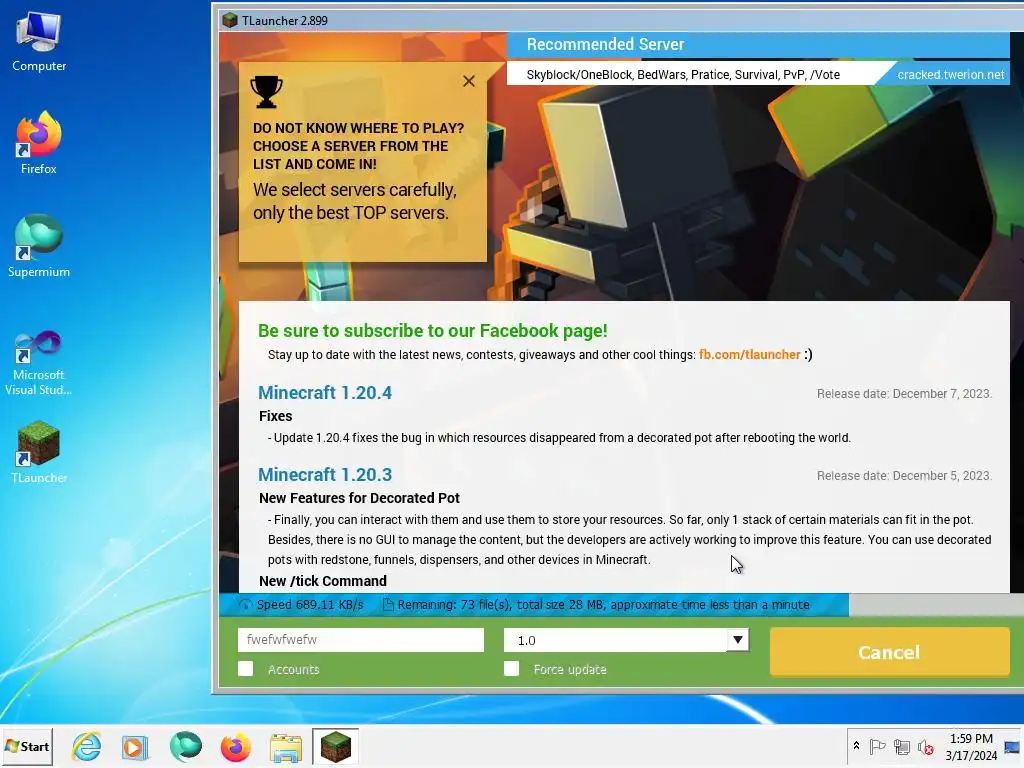Click the Facebook subscribe green heading
Viewport: 1024px width, 768px height.
[432, 330]
